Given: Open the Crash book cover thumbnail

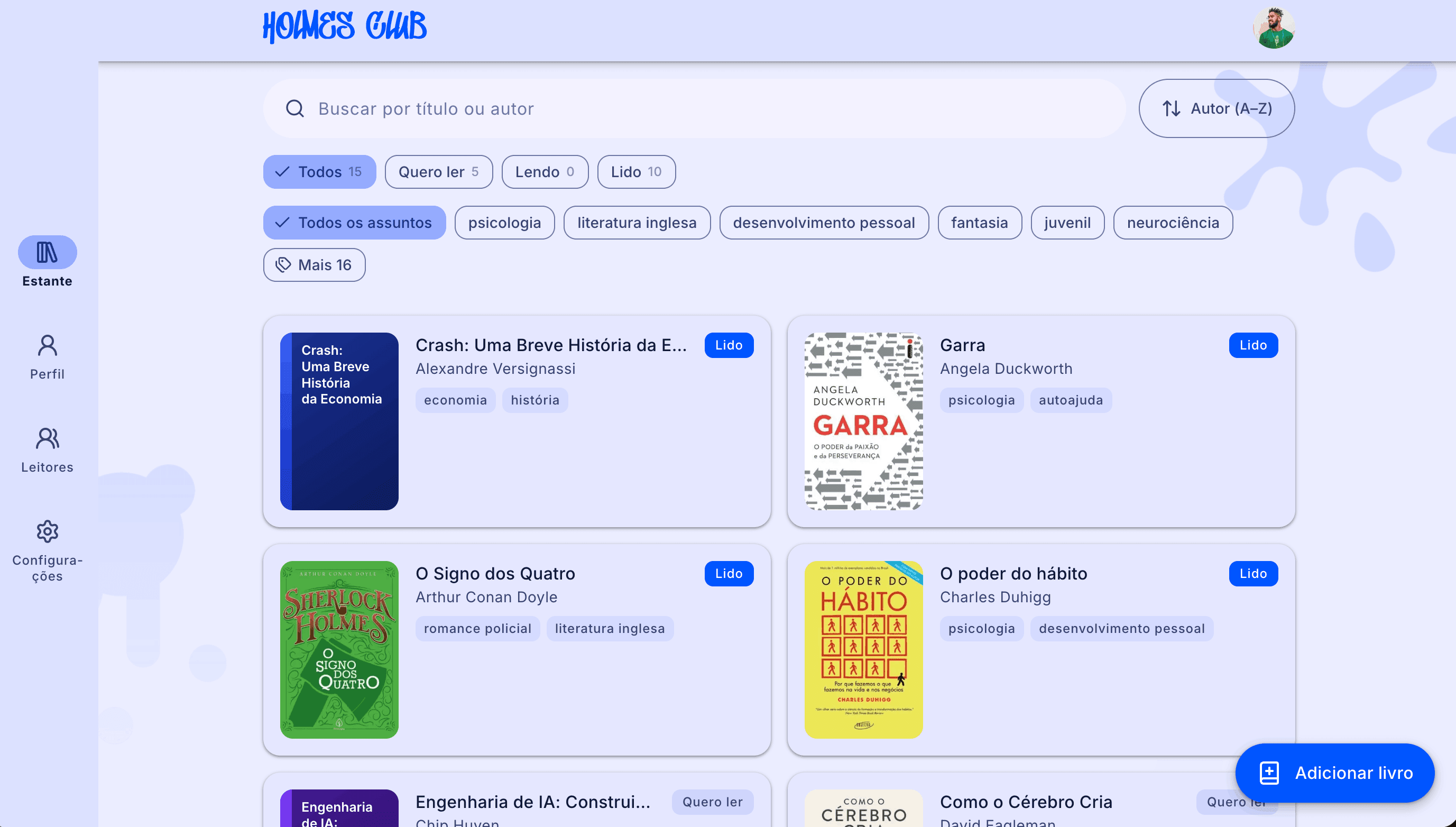Looking at the screenshot, I should [x=339, y=421].
